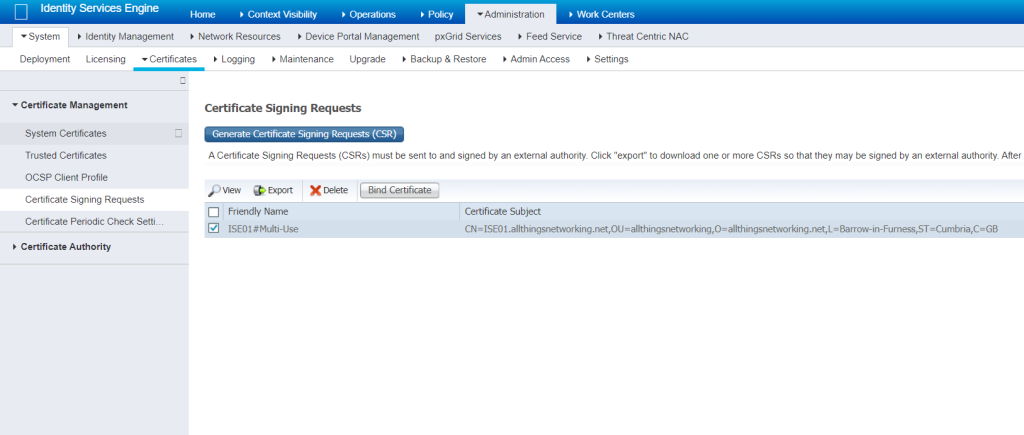Open the Work Centers dropdown menu
The height and width of the screenshot is (435, 1024).
(x=601, y=14)
